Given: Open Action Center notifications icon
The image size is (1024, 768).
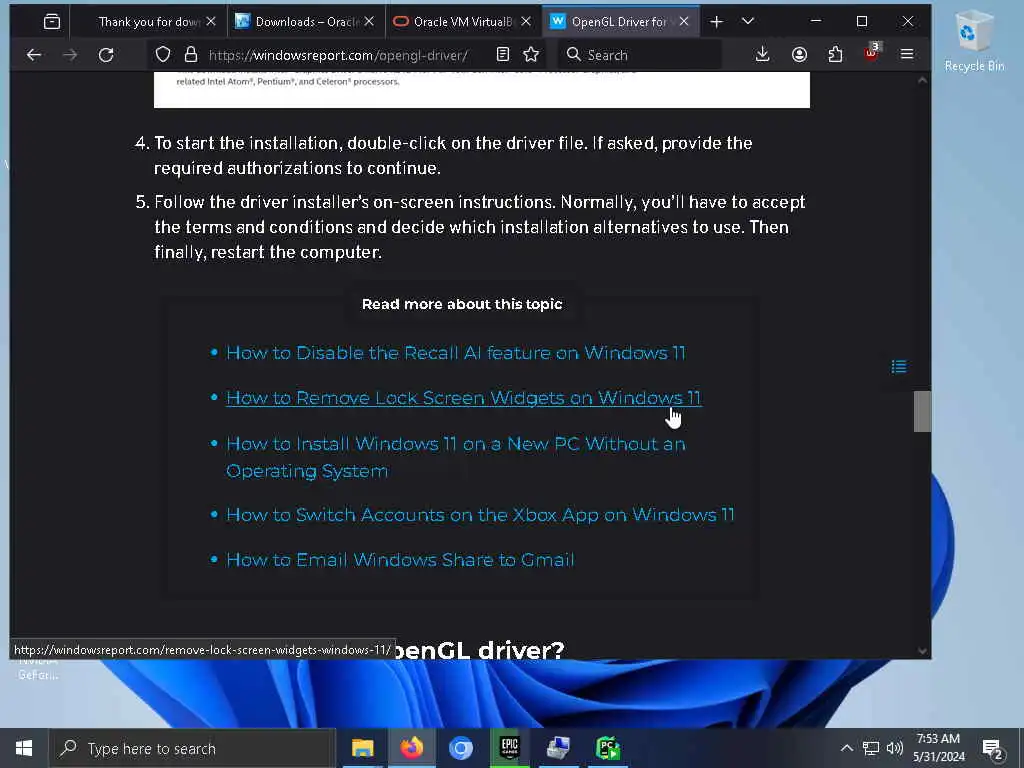Looking at the screenshot, I should coord(992,749).
